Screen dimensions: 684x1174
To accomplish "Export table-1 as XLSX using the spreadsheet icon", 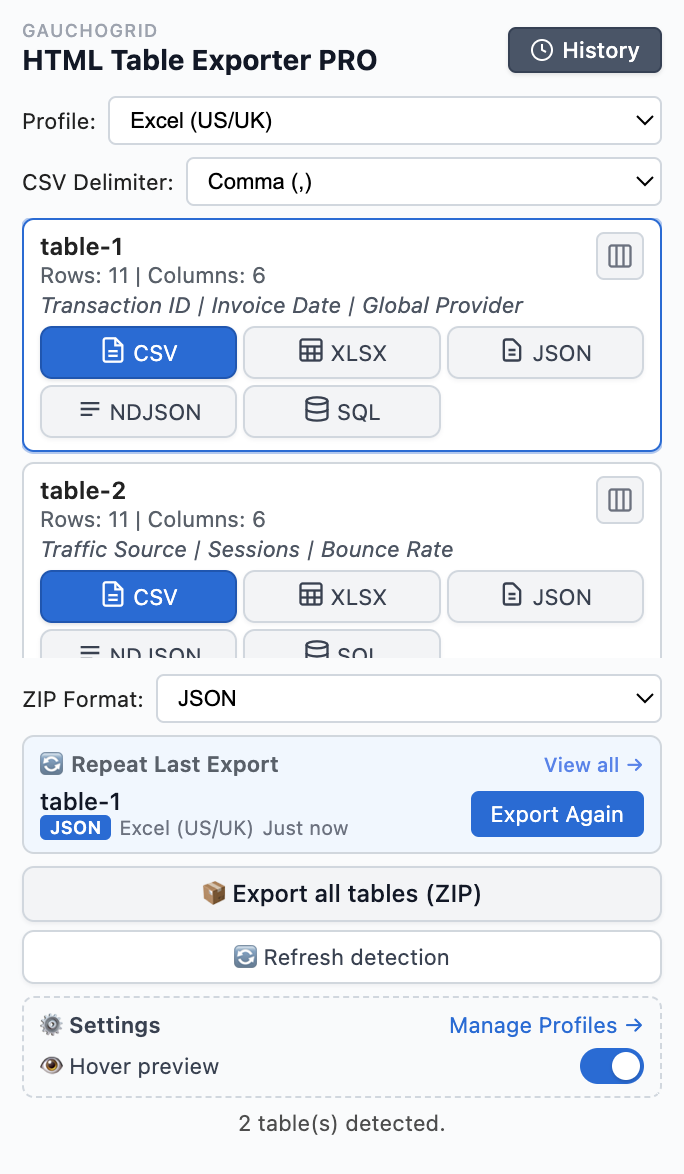I will point(309,352).
